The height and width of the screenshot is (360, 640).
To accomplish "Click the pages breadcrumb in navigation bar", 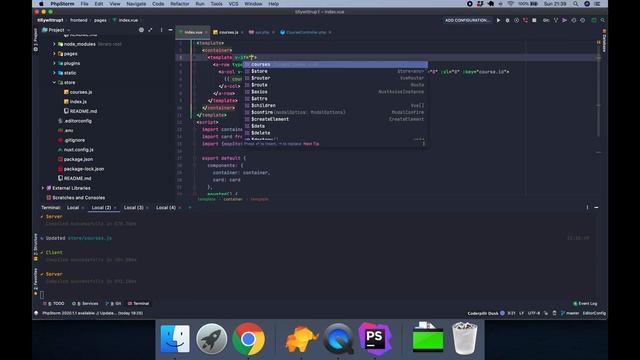I will click(100, 20).
